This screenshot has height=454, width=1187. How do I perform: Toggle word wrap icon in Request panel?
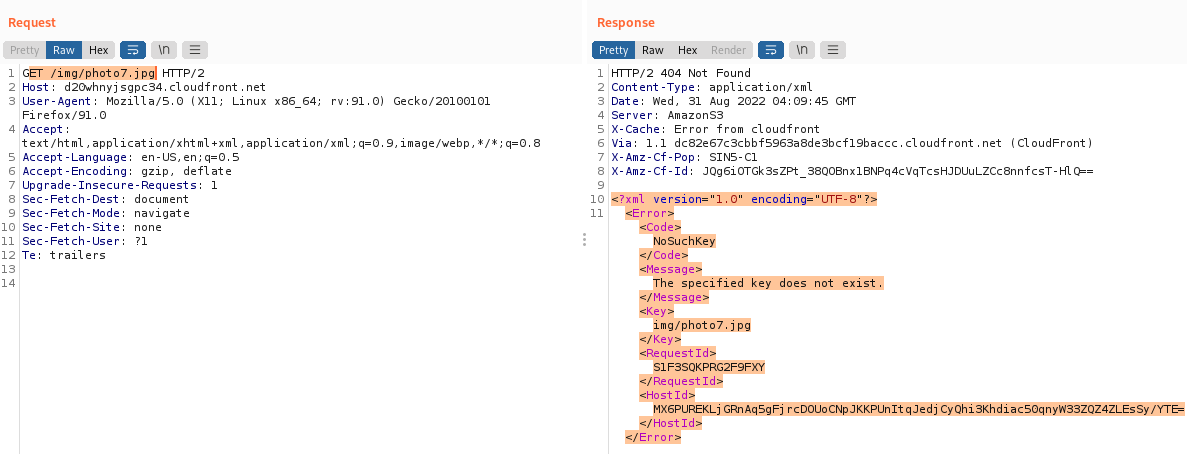(x=132, y=50)
